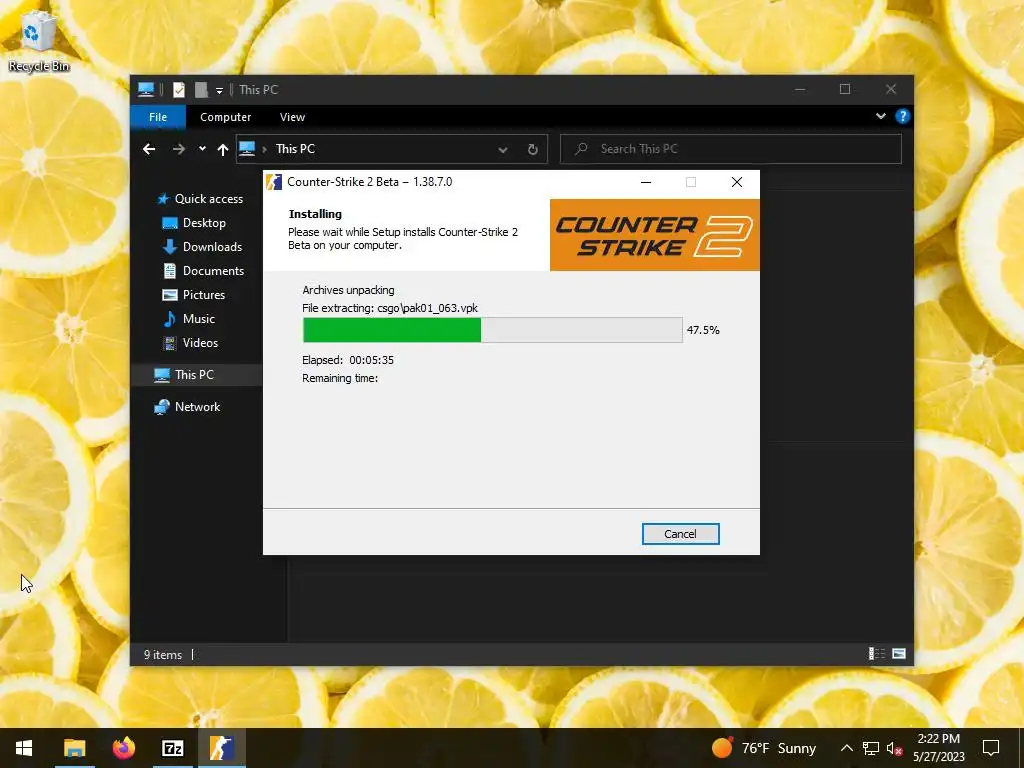Open clock and calendar 2:22 PM
The width and height of the screenshot is (1024, 768).
938,748
